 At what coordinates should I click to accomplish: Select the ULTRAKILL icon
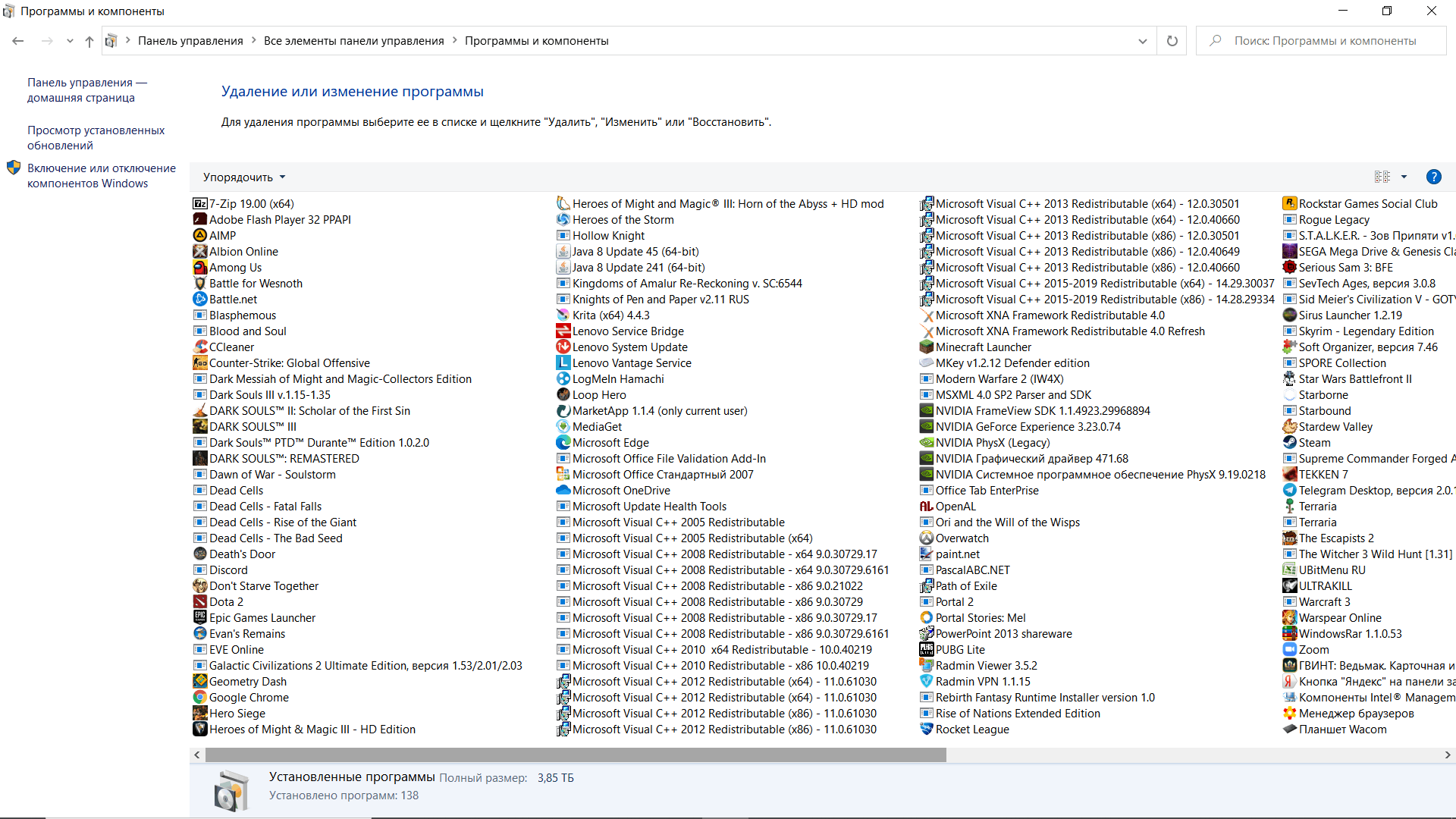point(1290,585)
